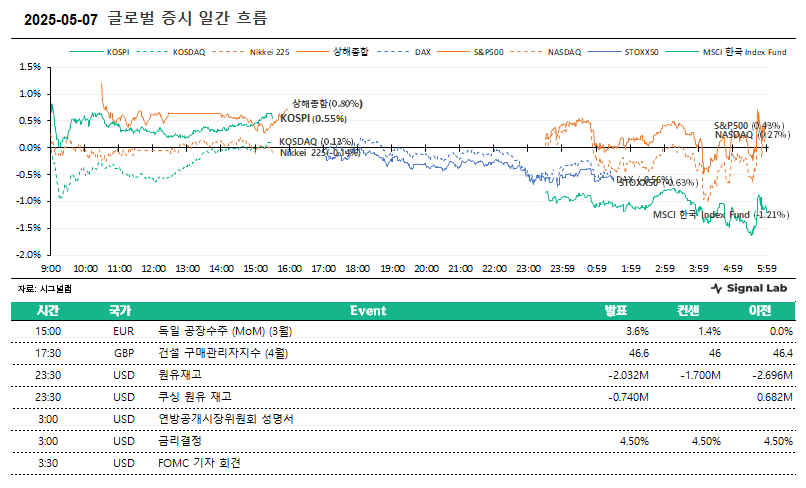Click the 46.4 previous value
806x488 pixels.
(783, 353)
